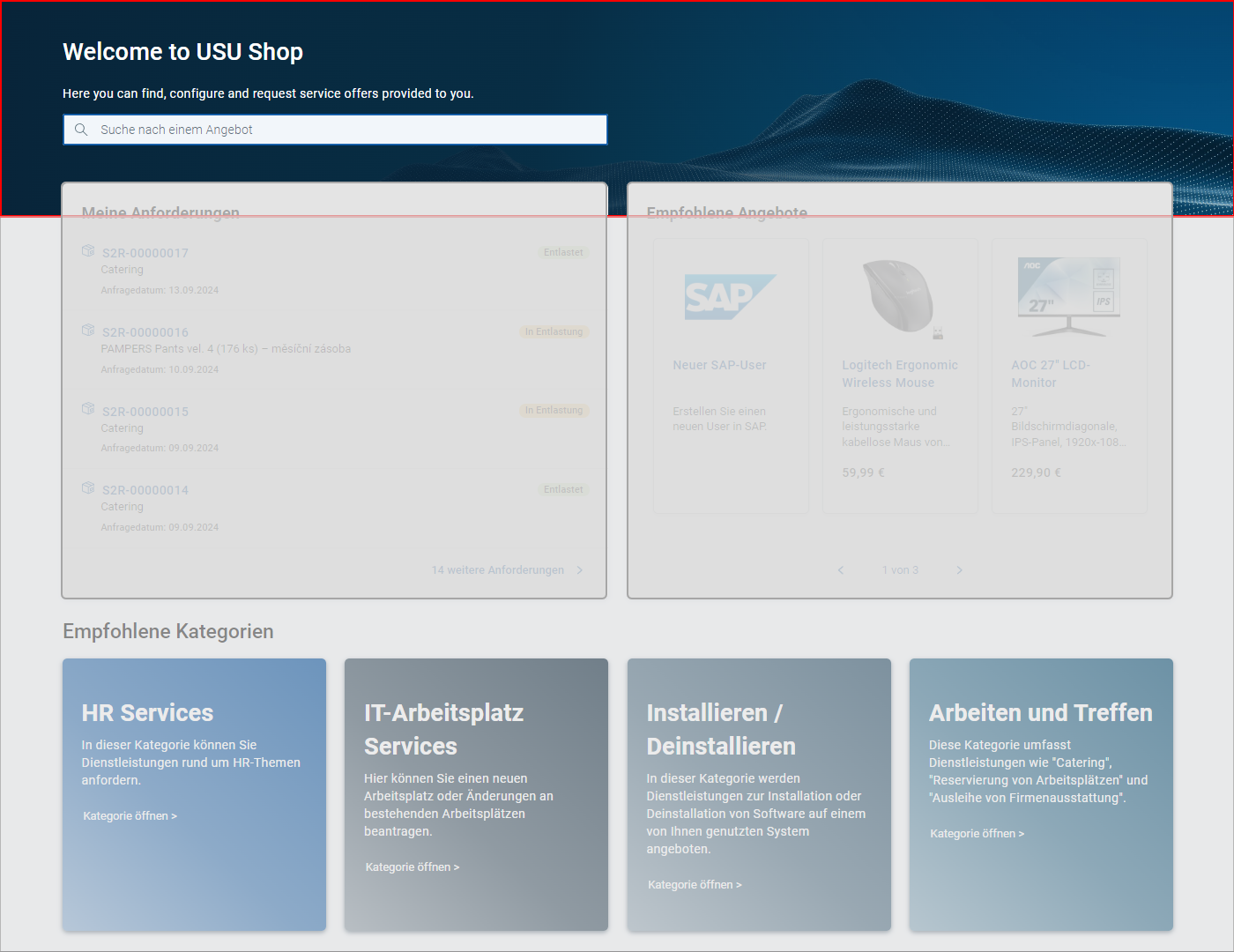
Task: Click the package icon beside S2R-00000015
Action: (88, 409)
